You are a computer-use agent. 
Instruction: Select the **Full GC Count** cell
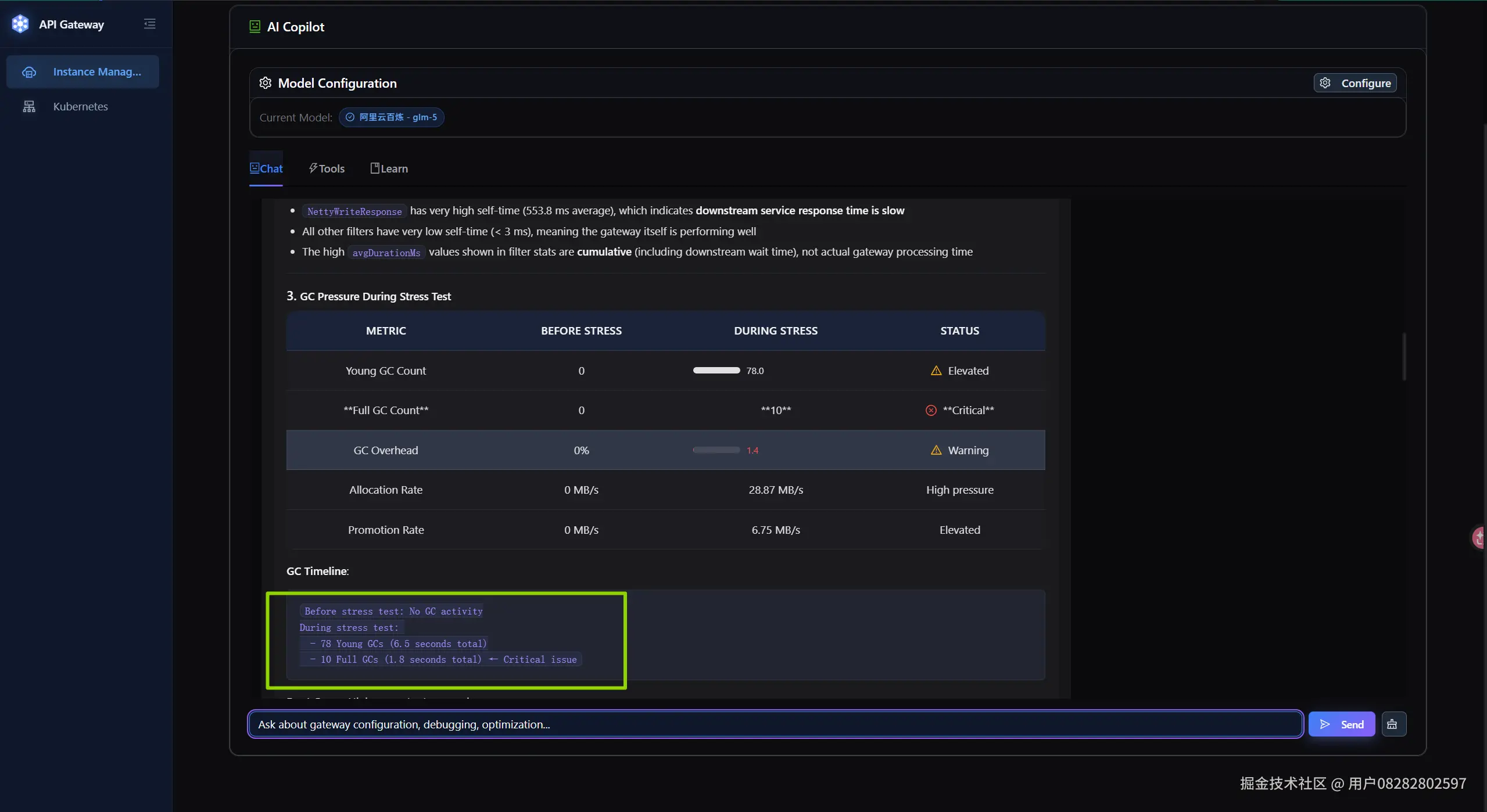click(386, 410)
